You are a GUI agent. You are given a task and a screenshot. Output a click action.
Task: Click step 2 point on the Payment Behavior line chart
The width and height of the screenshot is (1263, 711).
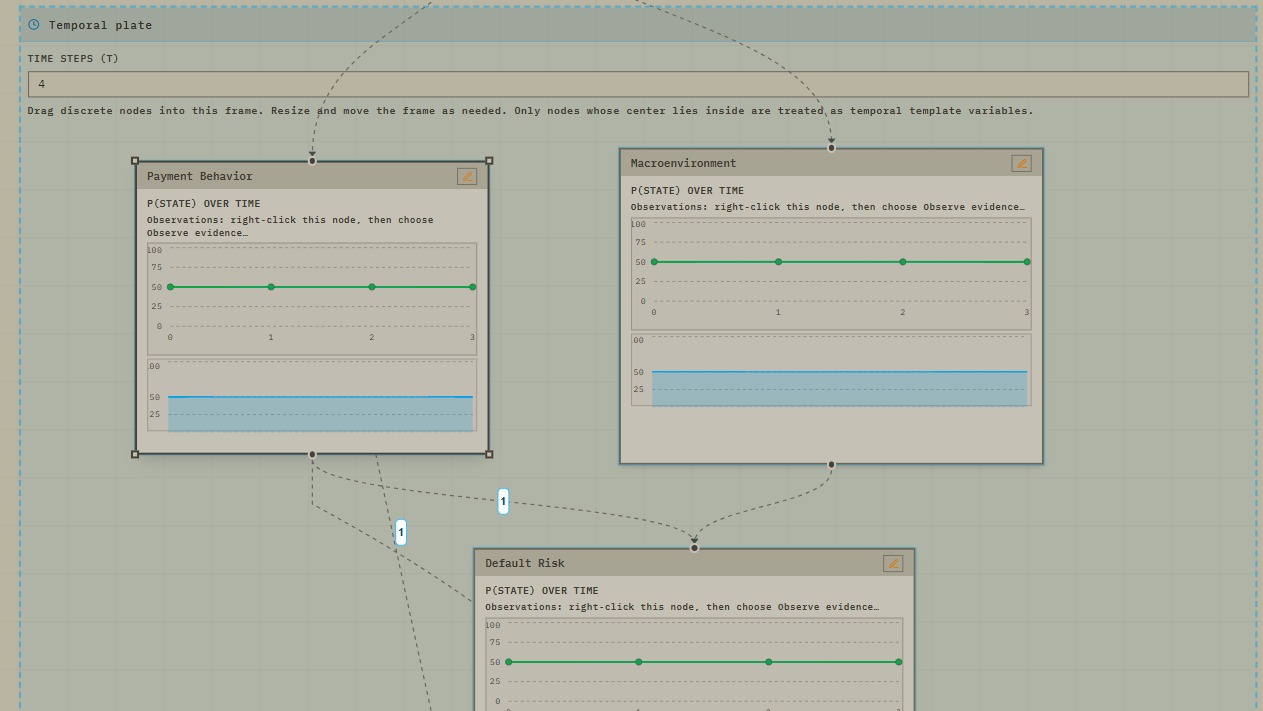(372, 287)
